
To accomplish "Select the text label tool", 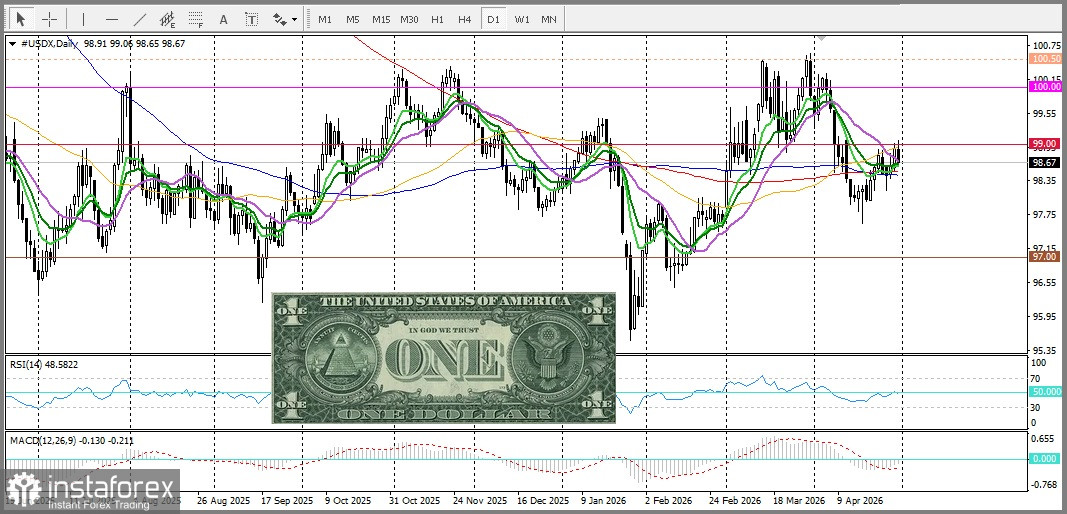I will 251,19.
